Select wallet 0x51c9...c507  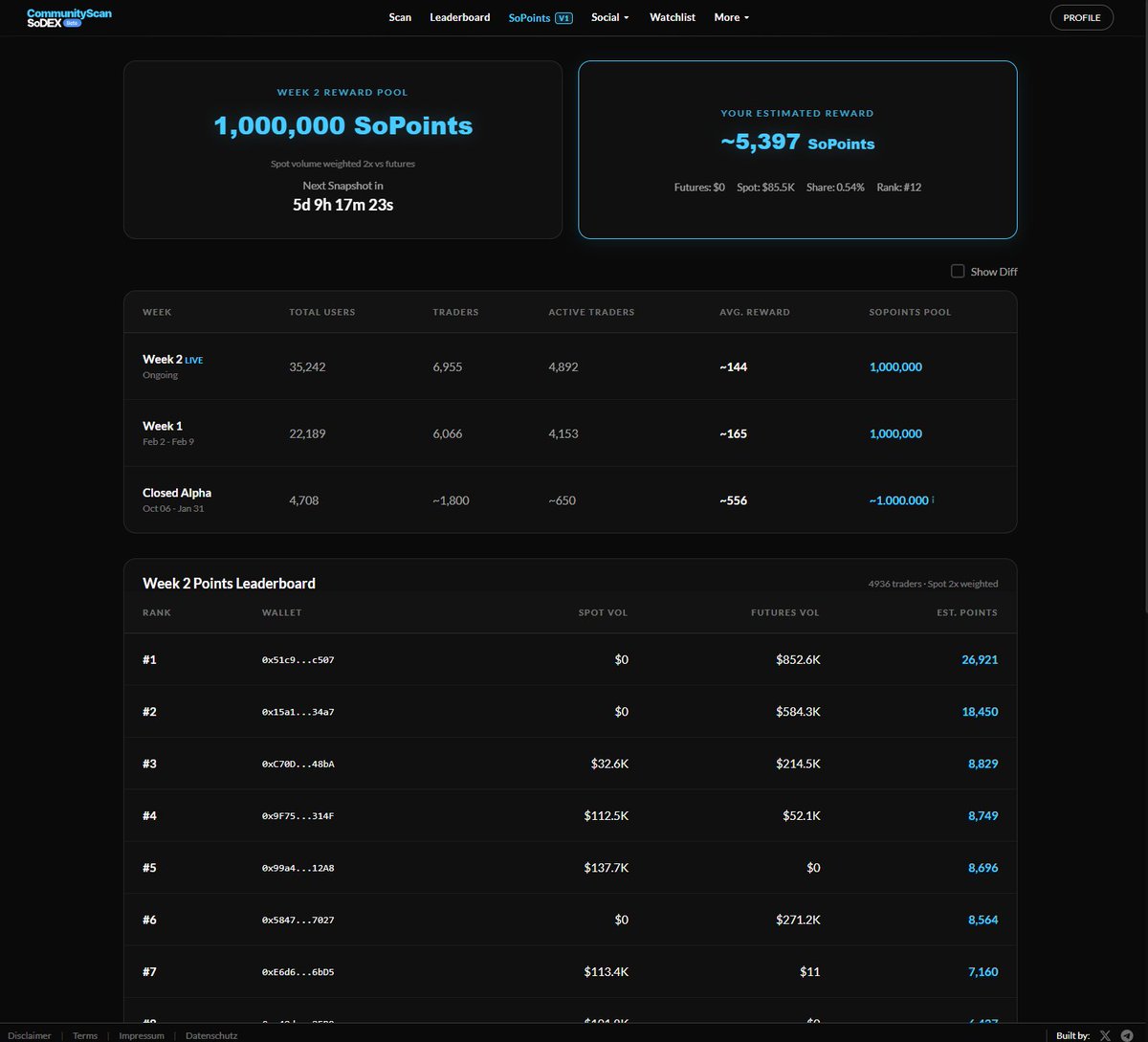coord(298,659)
